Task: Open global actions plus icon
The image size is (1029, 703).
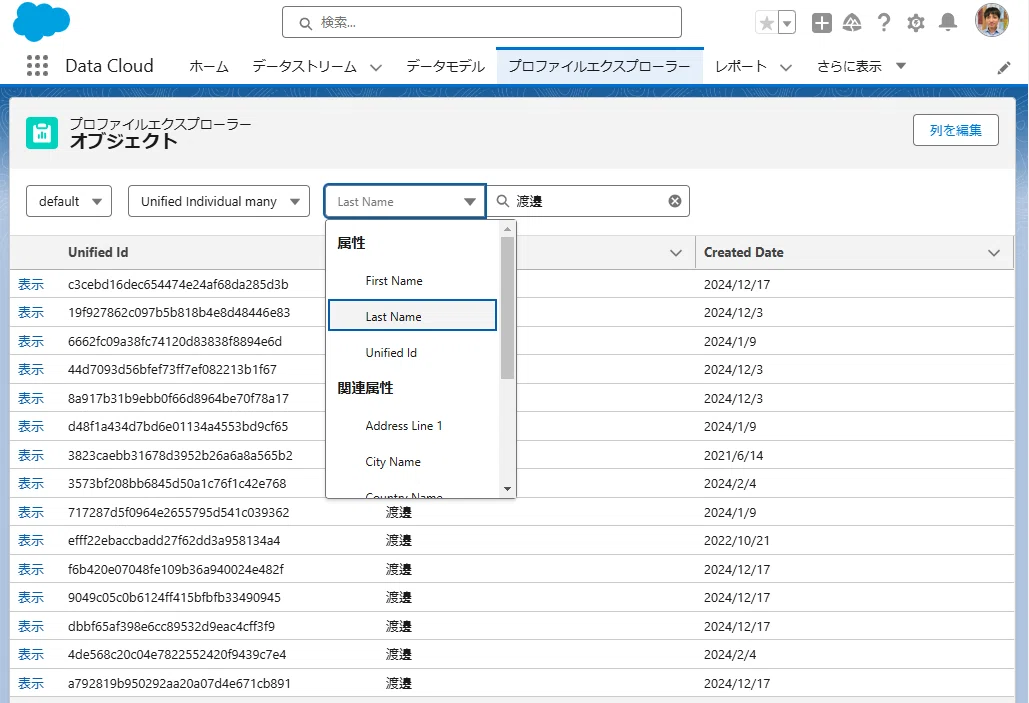Action: click(x=822, y=23)
